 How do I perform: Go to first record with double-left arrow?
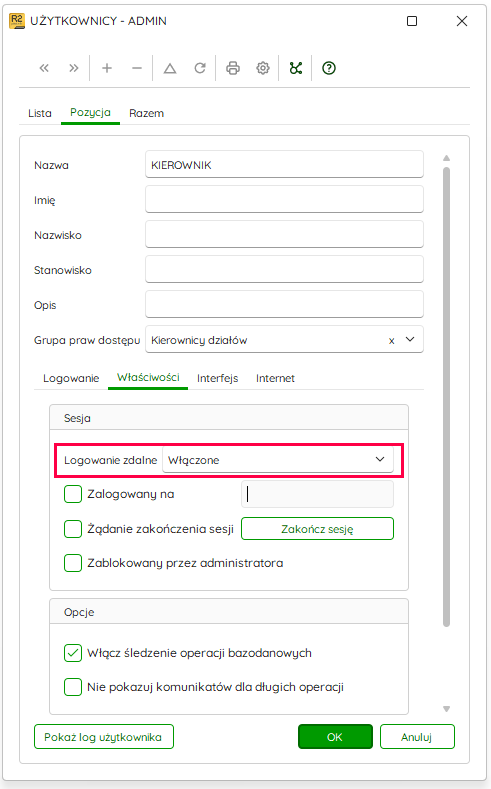click(44, 68)
